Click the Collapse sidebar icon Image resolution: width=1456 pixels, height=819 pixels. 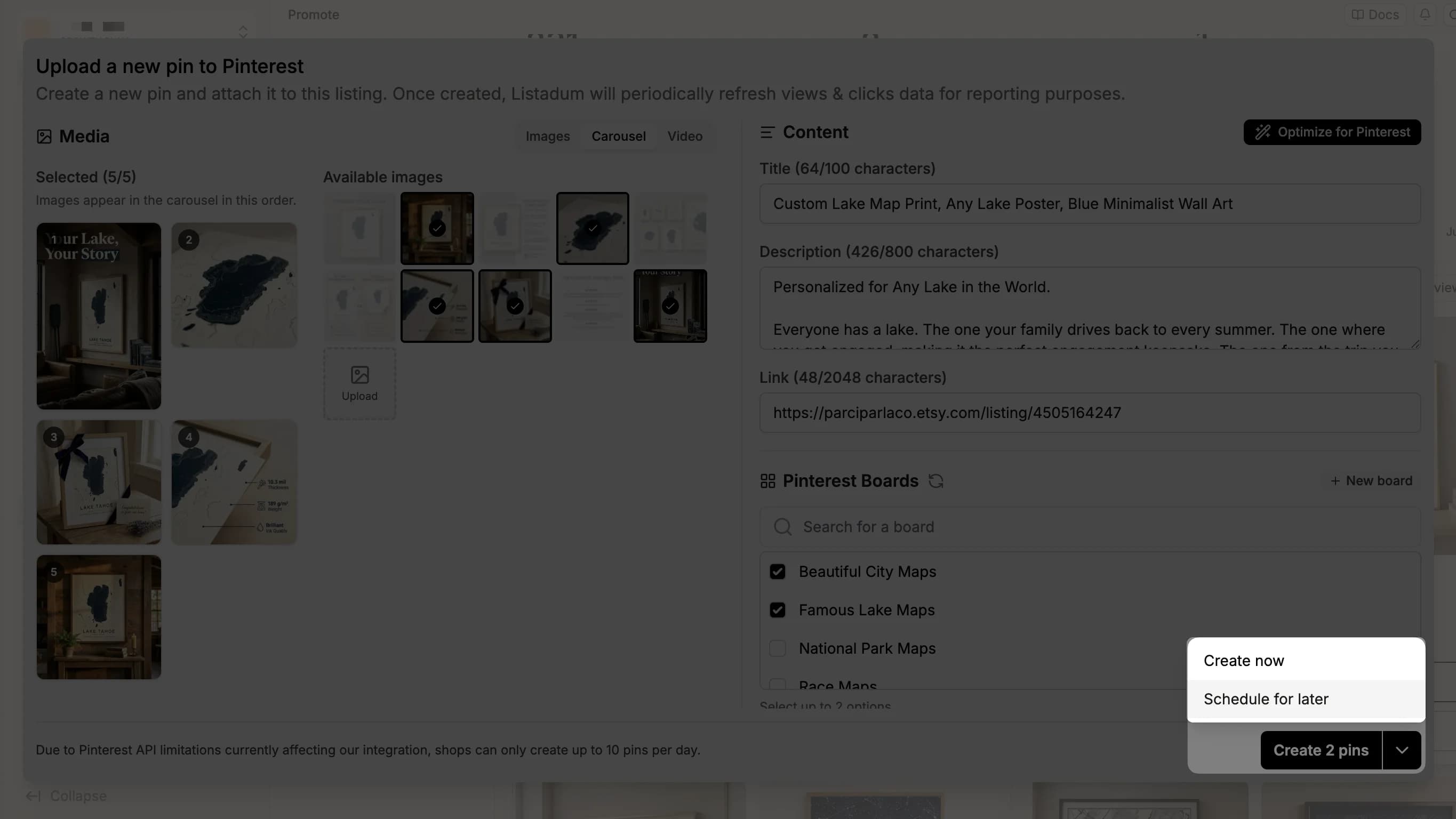[x=34, y=796]
